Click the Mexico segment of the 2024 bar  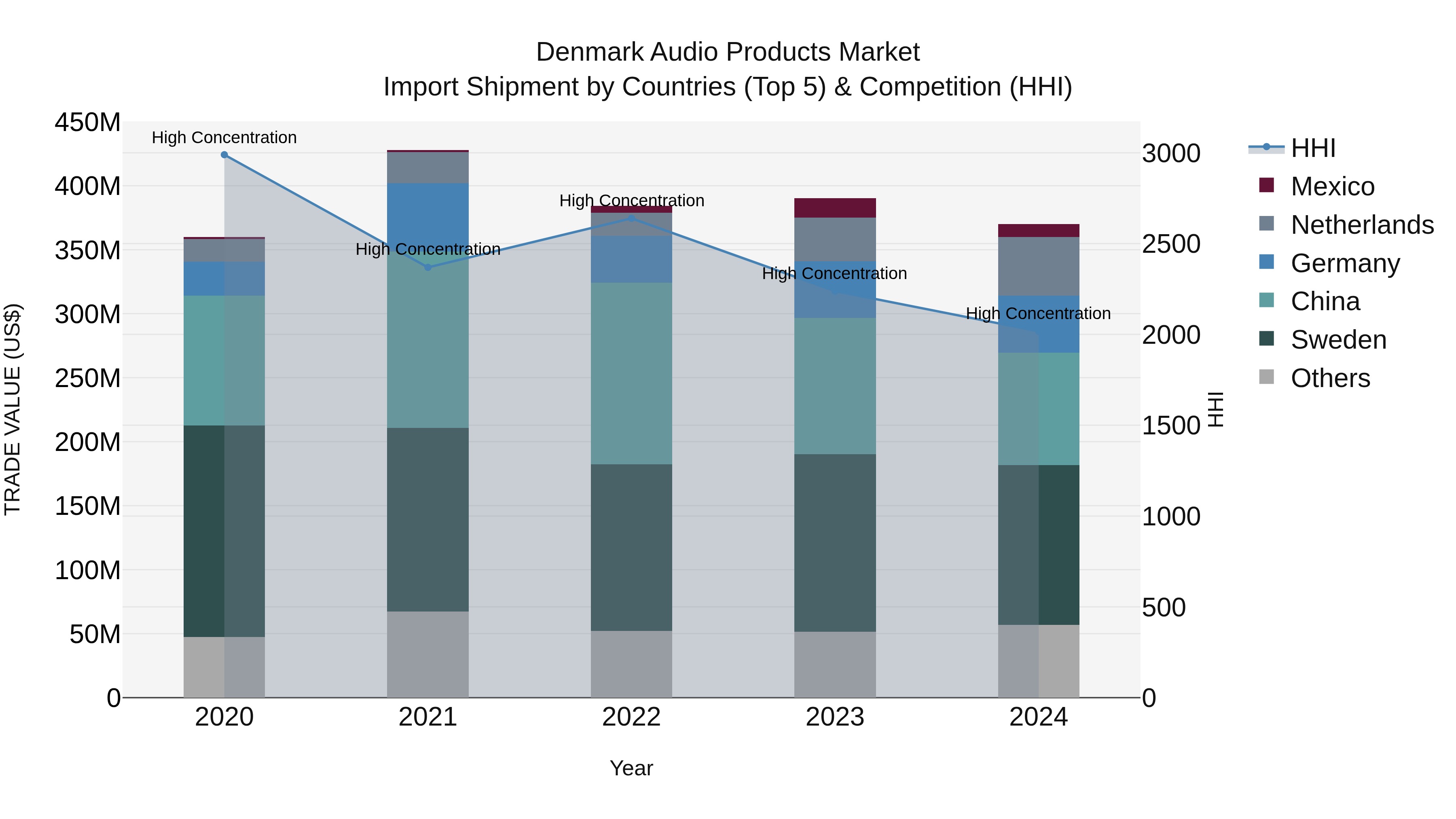point(1038,231)
